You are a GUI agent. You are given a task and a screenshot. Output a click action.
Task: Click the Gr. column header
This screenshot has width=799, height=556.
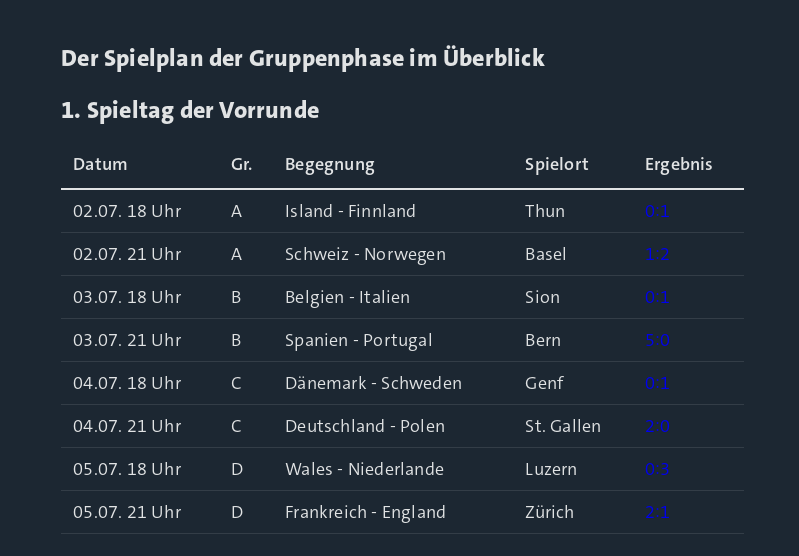(x=242, y=164)
